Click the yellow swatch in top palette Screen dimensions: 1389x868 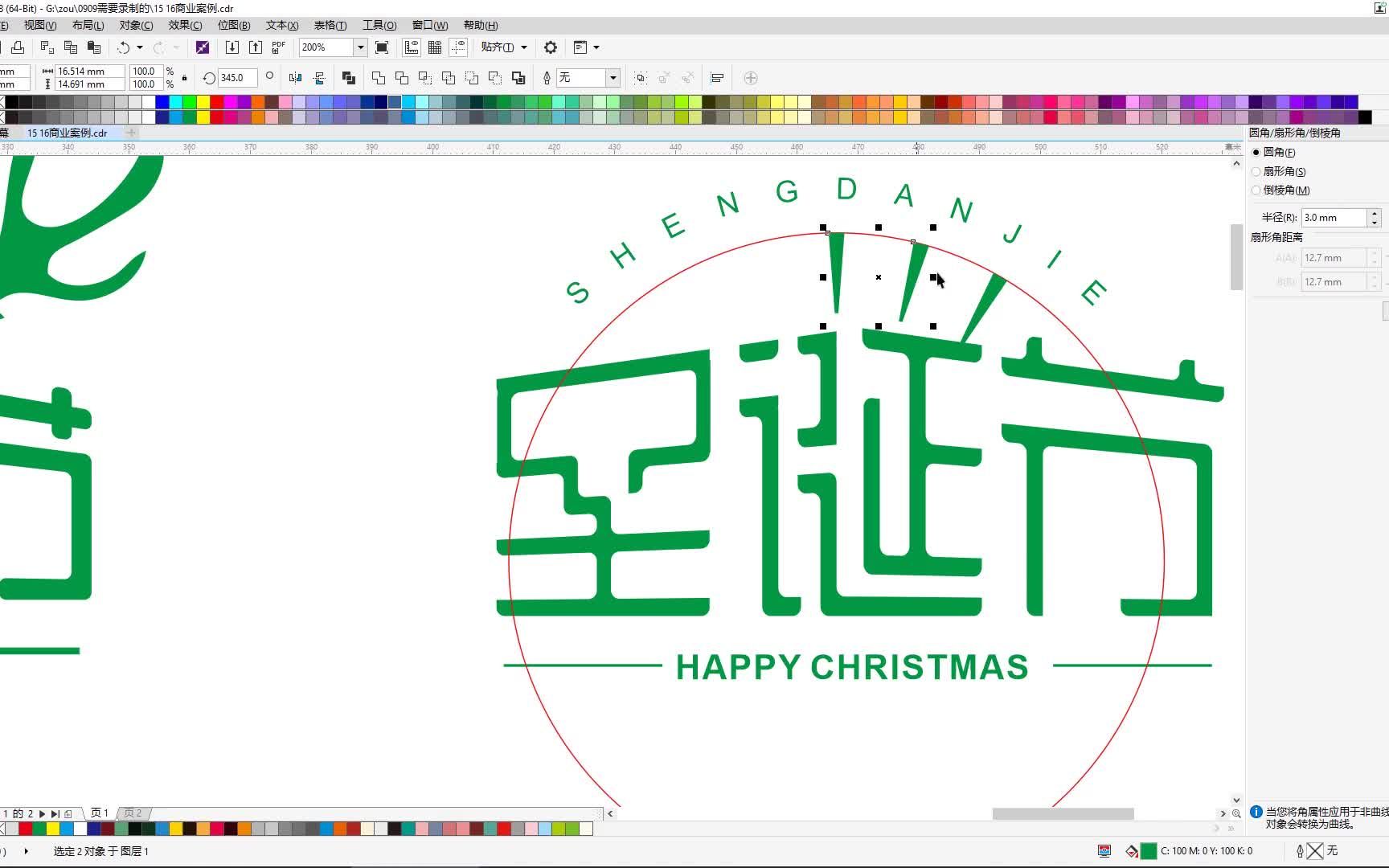[x=203, y=102]
